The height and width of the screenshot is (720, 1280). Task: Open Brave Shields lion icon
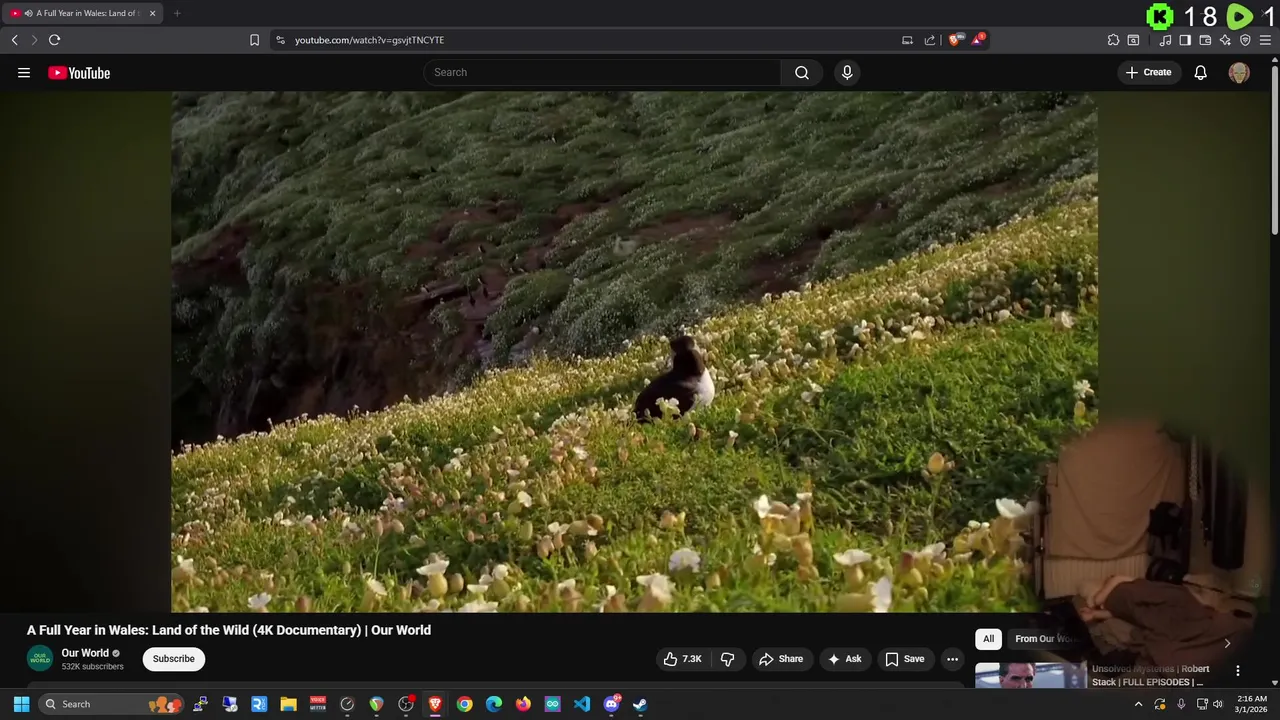[955, 40]
